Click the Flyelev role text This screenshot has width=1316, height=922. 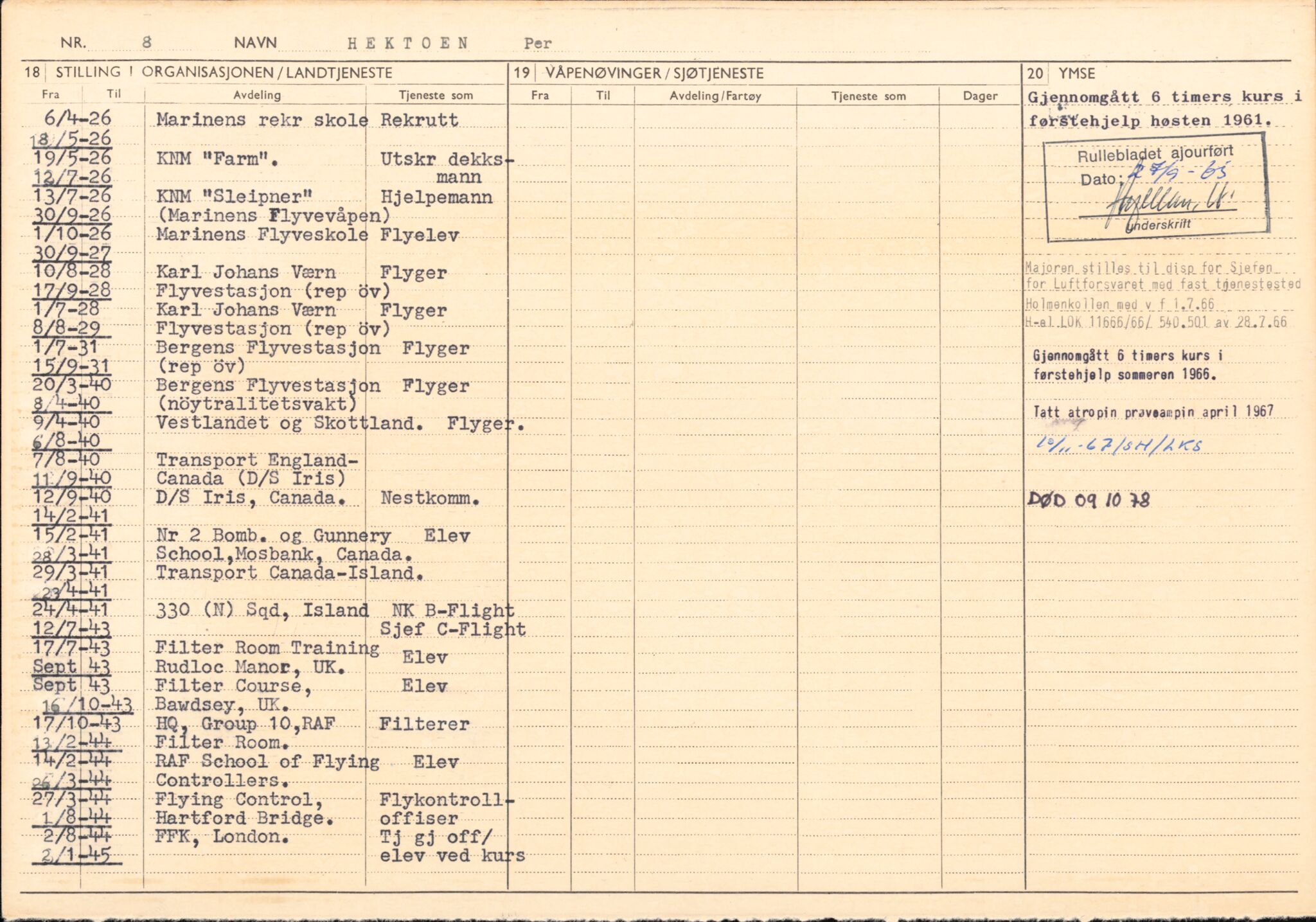click(419, 235)
